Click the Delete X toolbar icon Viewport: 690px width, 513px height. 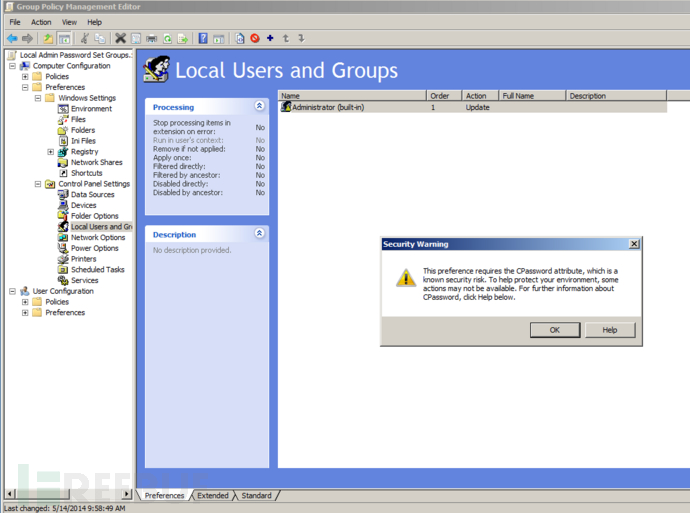point(120,39)
